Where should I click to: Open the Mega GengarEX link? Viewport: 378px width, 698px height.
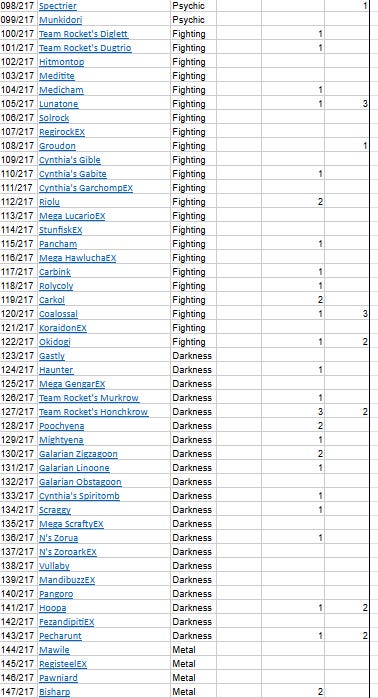tap(72, 384)
